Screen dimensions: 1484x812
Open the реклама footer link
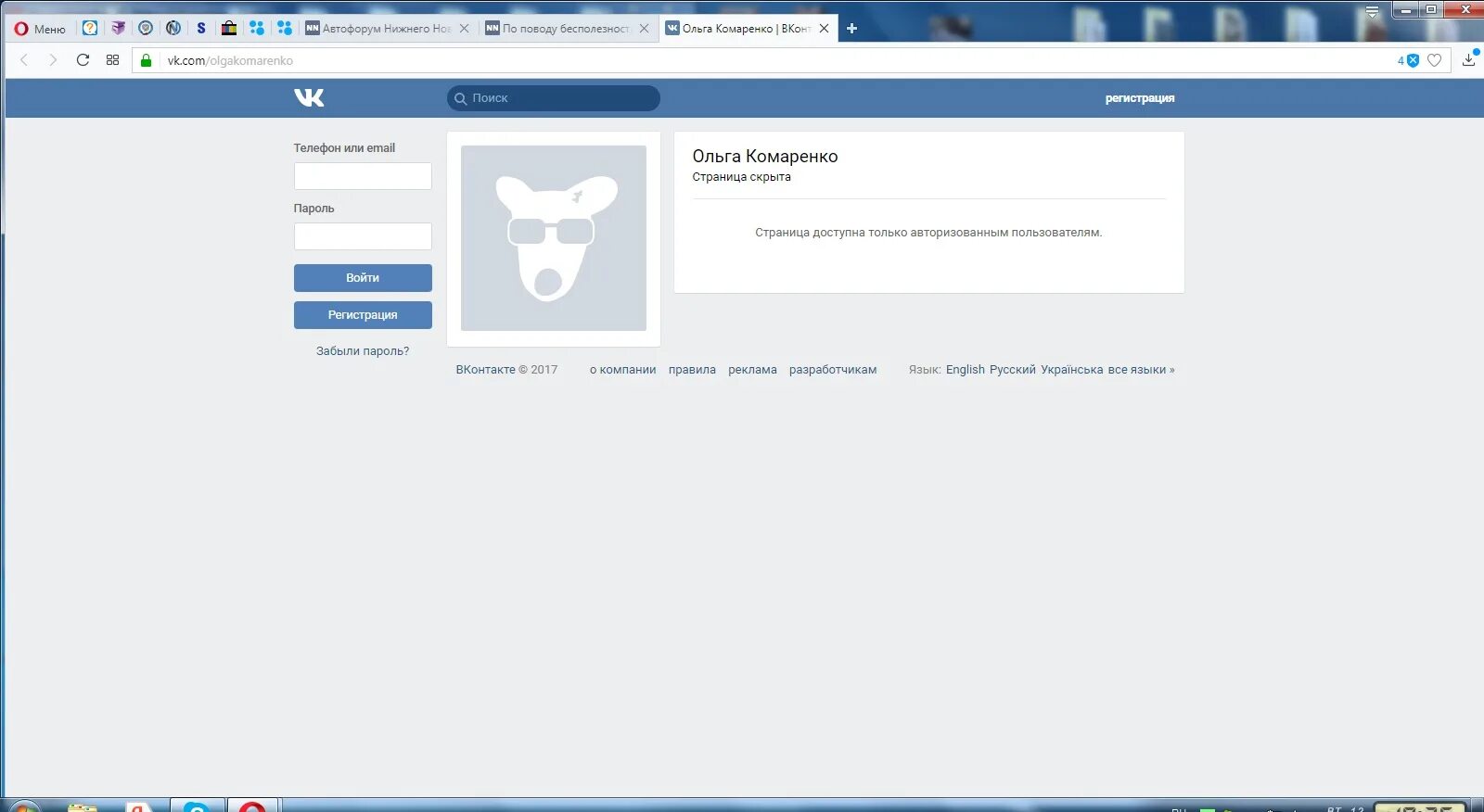[752, 370]
